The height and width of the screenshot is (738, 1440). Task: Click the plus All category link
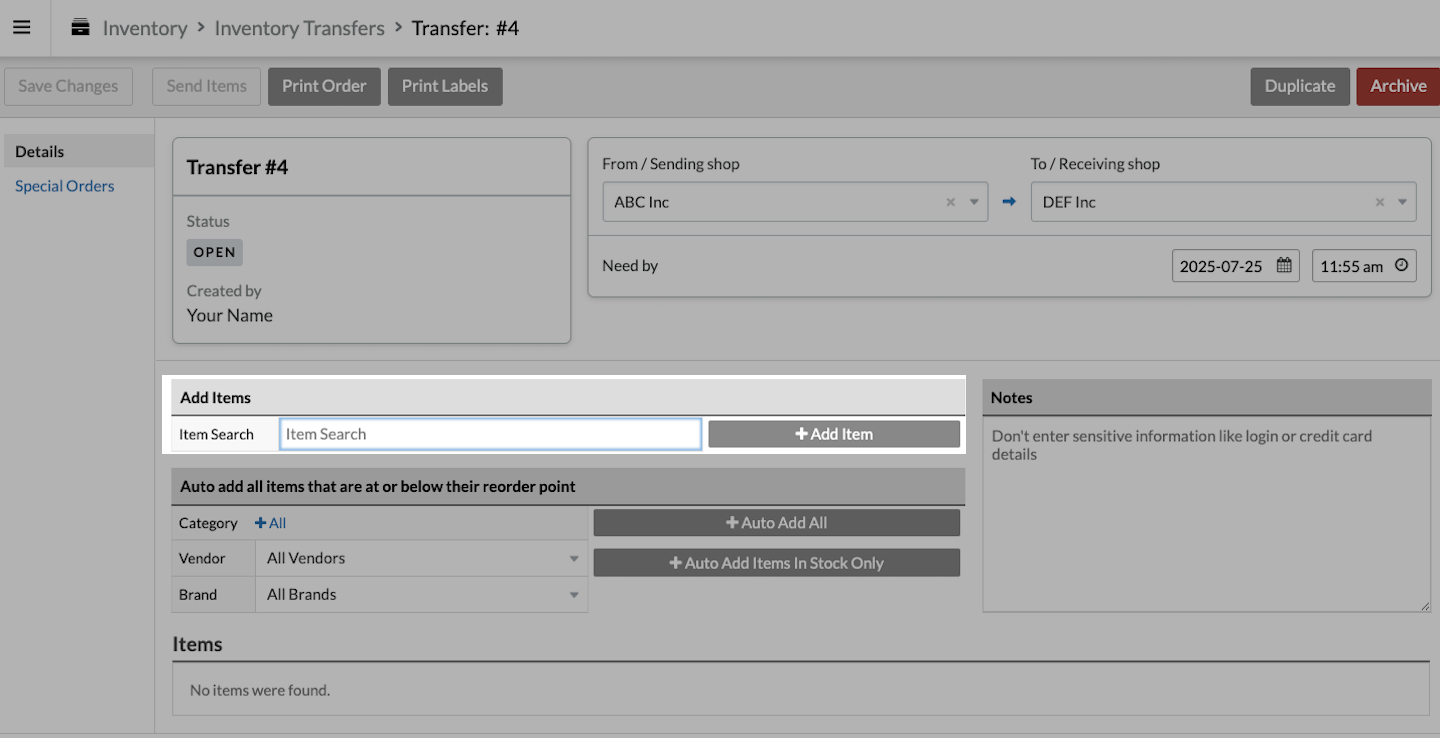(x=271, y=523)
